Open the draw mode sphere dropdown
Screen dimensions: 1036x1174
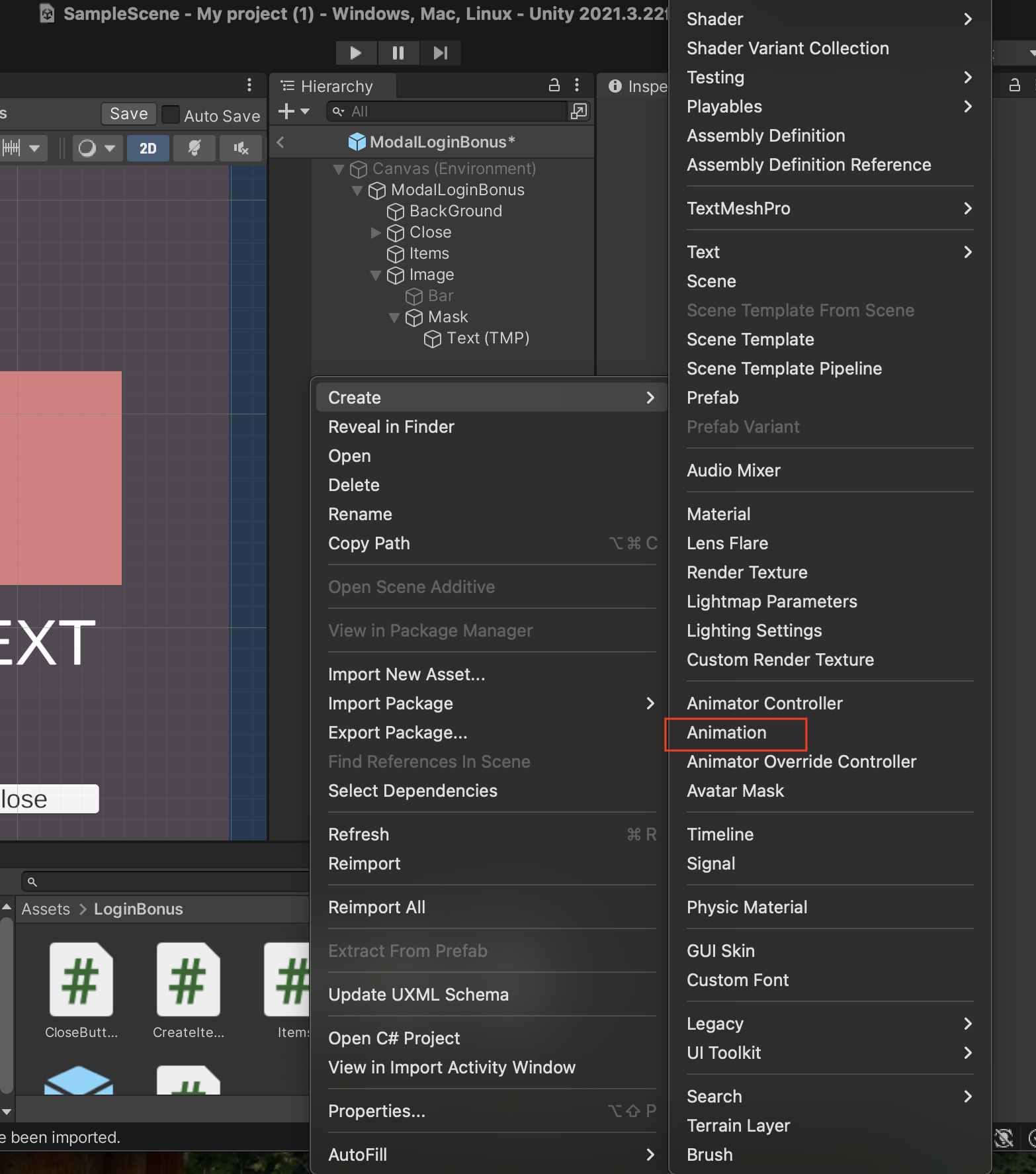coord(97,148)
